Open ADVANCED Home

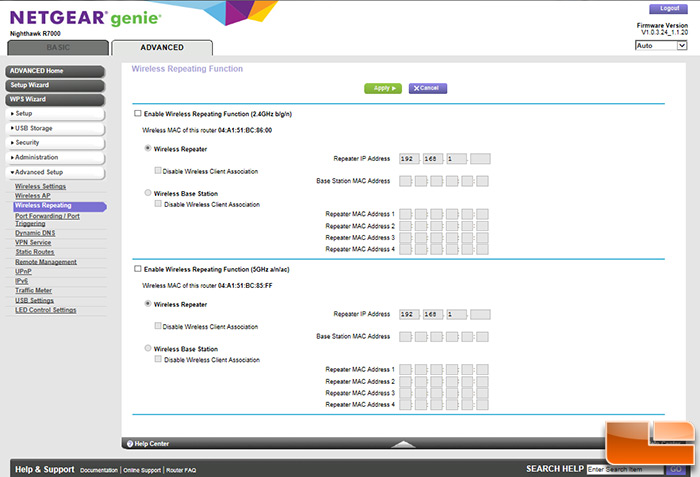55,71
